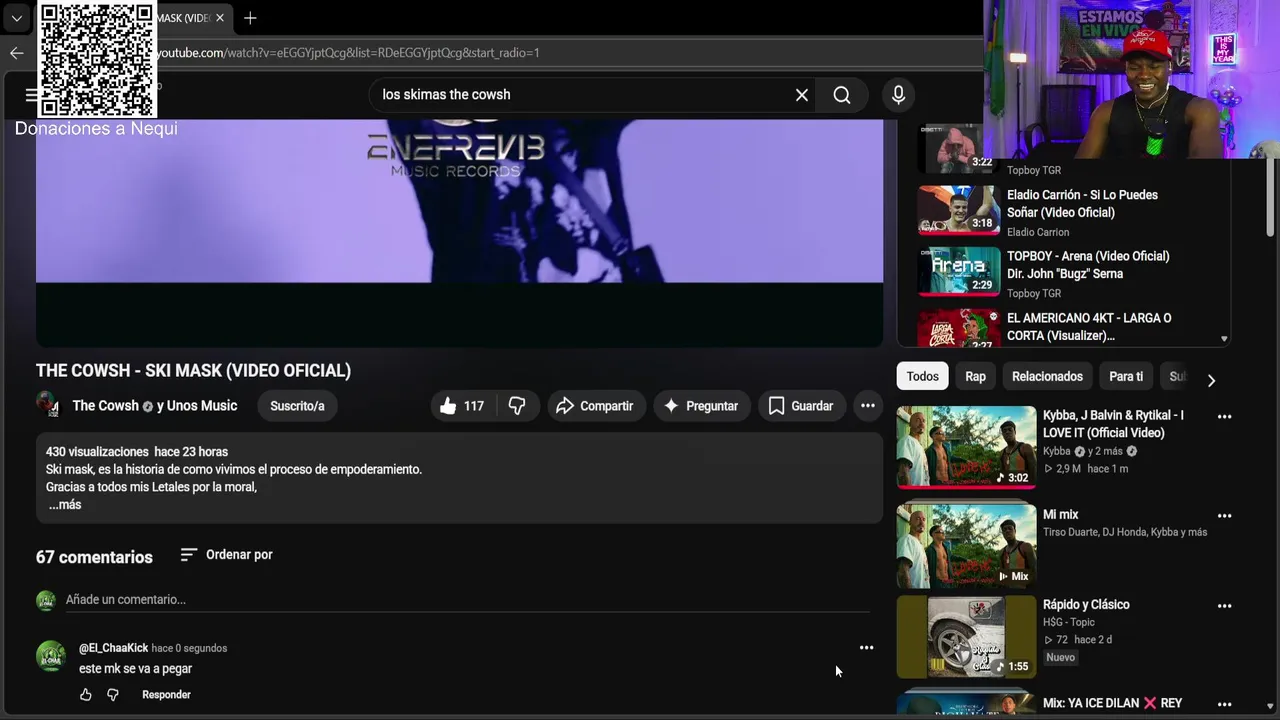This screenshot has width=1280, height=720.
Task: Like the 'este mk se va a pegar' comment
Action: click(86, 695)
